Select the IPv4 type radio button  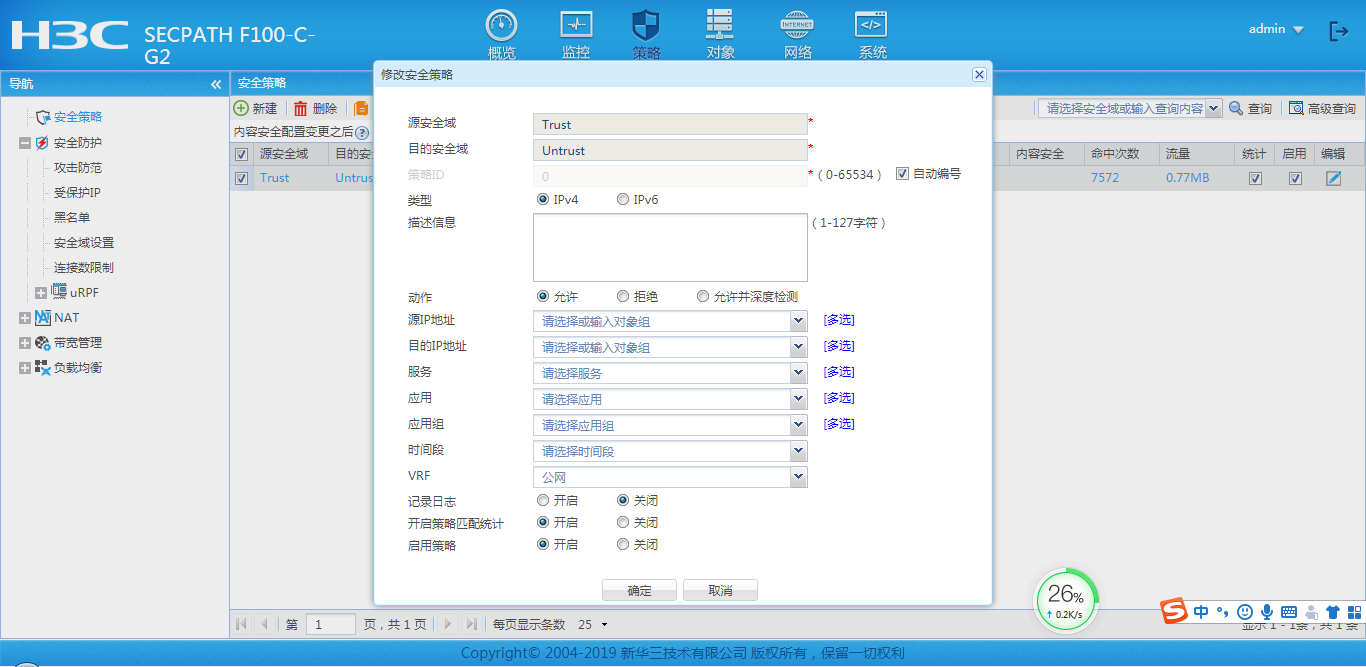(543, 199)
